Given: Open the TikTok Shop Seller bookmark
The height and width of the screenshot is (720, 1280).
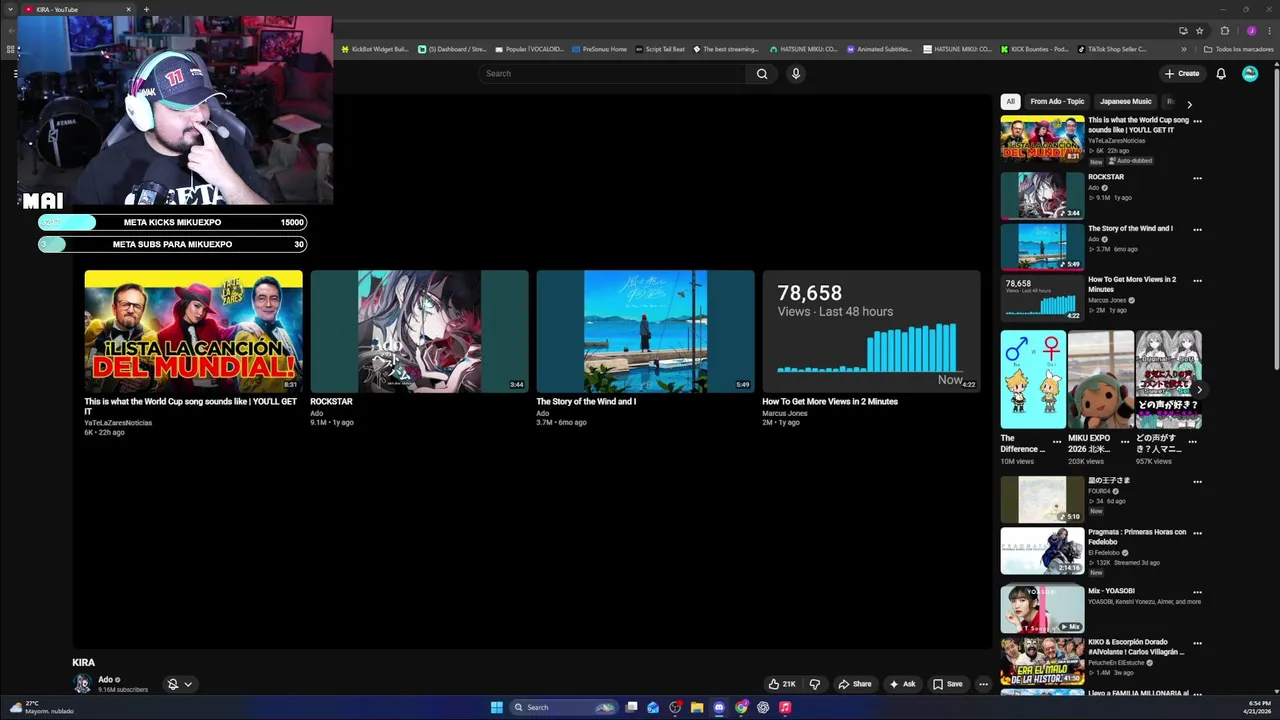Looking at the screenshot, I should click(x=1111, y=49).
